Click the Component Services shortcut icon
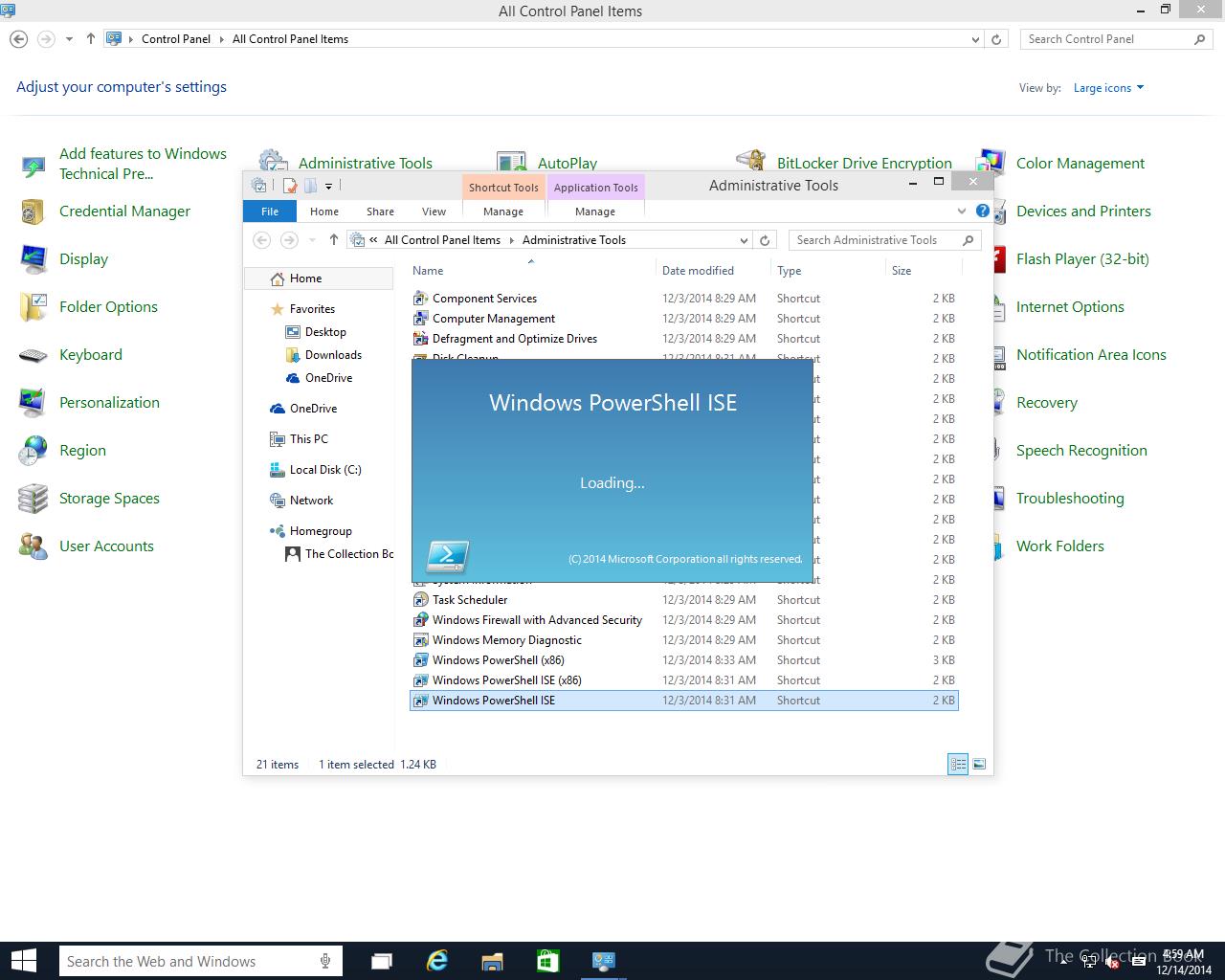Screen dimensions: 1225x980 (420, 299)
